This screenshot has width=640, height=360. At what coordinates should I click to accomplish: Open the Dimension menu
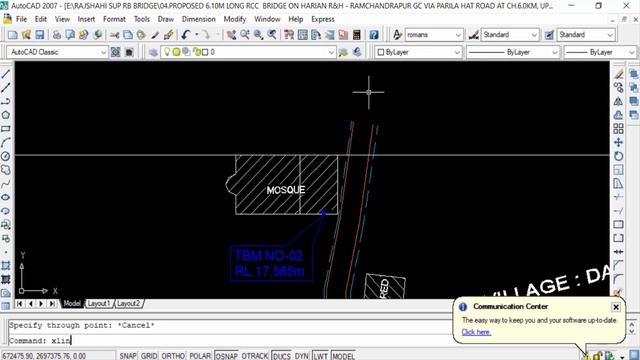pos(199,19)
